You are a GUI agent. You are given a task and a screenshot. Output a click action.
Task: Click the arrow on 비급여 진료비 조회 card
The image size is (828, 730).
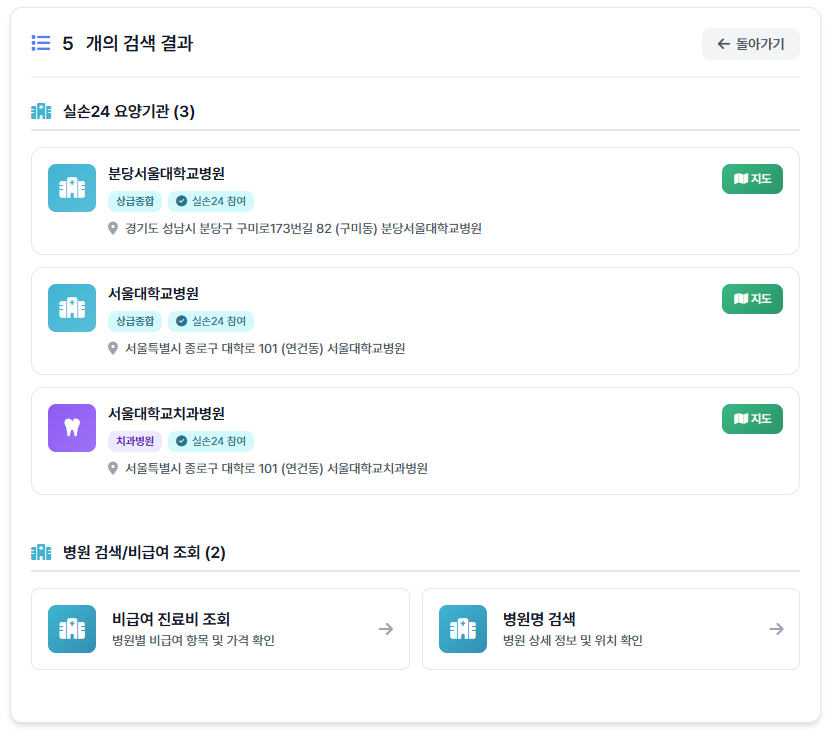[x=386, y=629]
